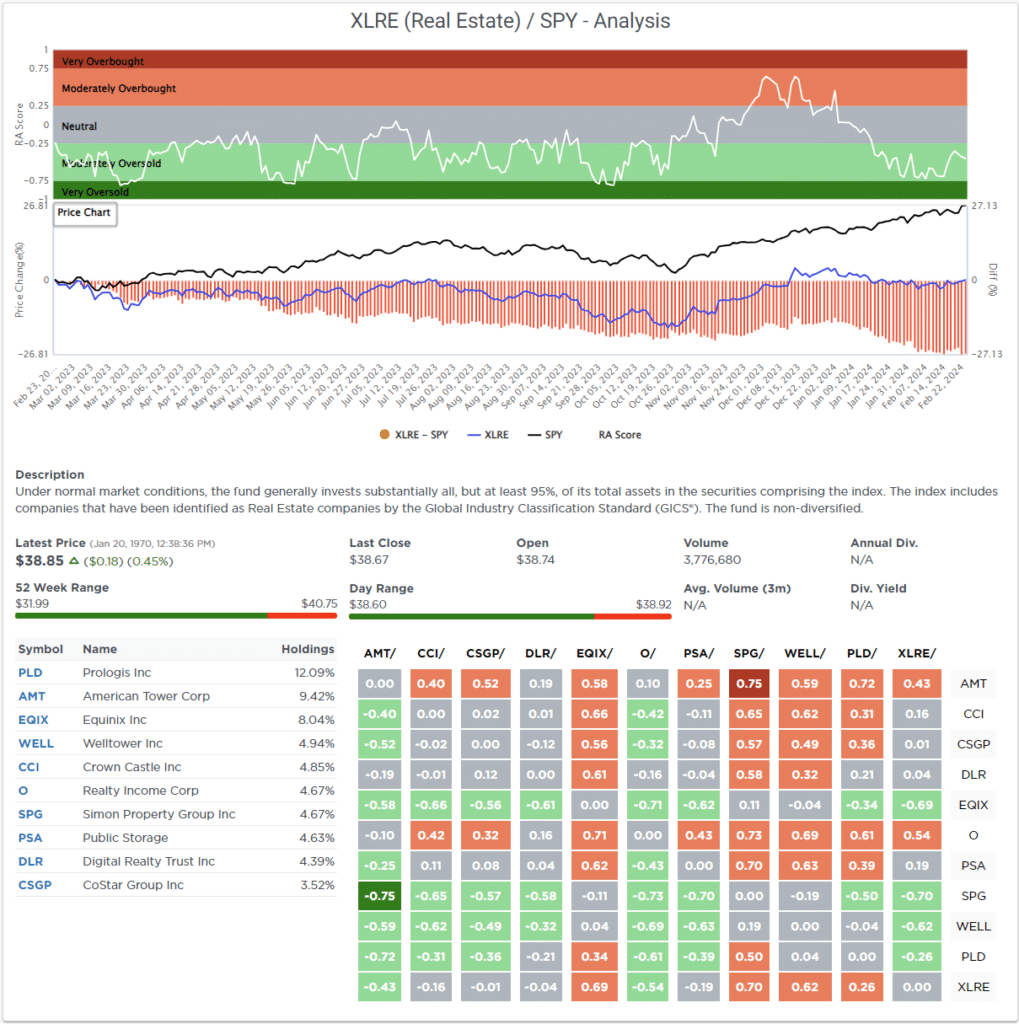Toggle the blue XLRE legend series
1019x1024 pixels.
488,435
